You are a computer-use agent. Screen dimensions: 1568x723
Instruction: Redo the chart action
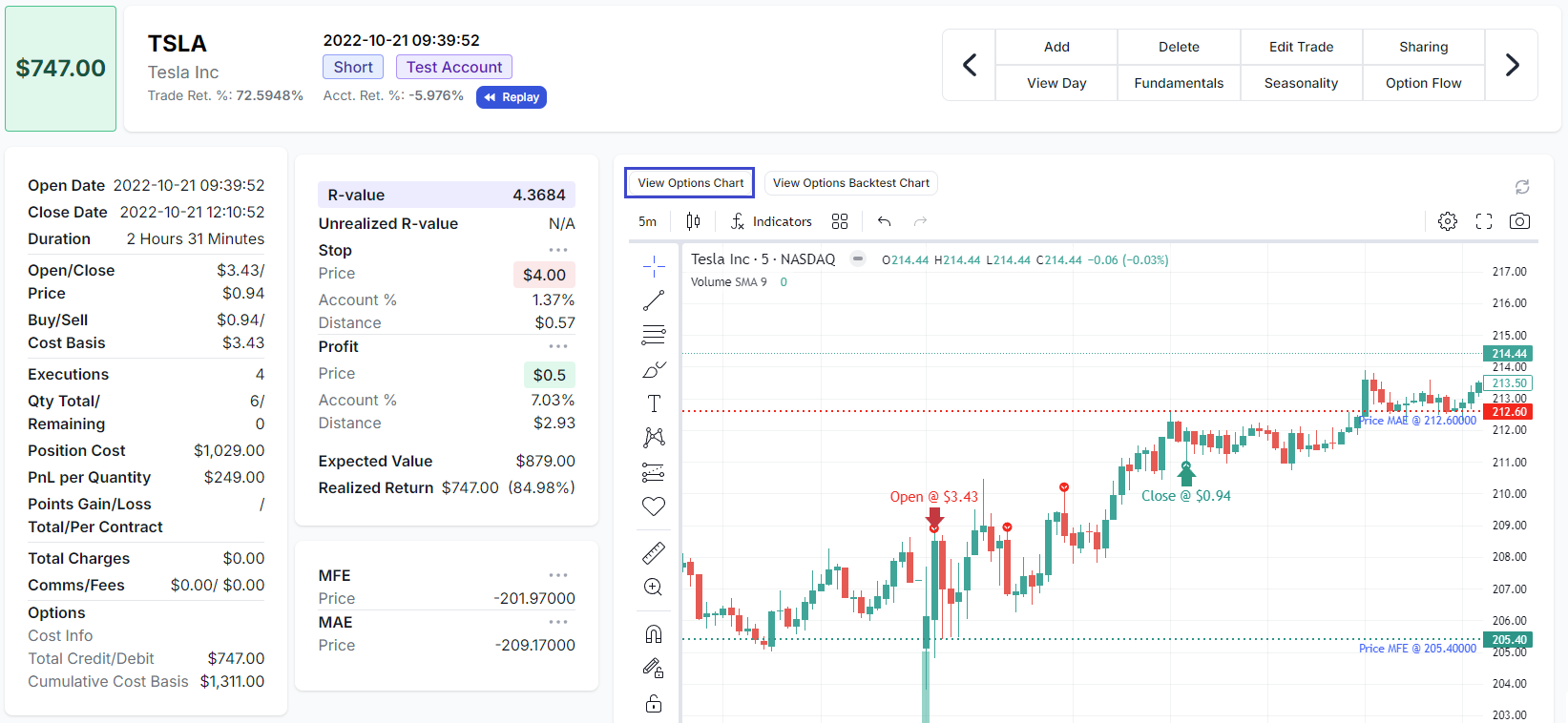[921, 221]
